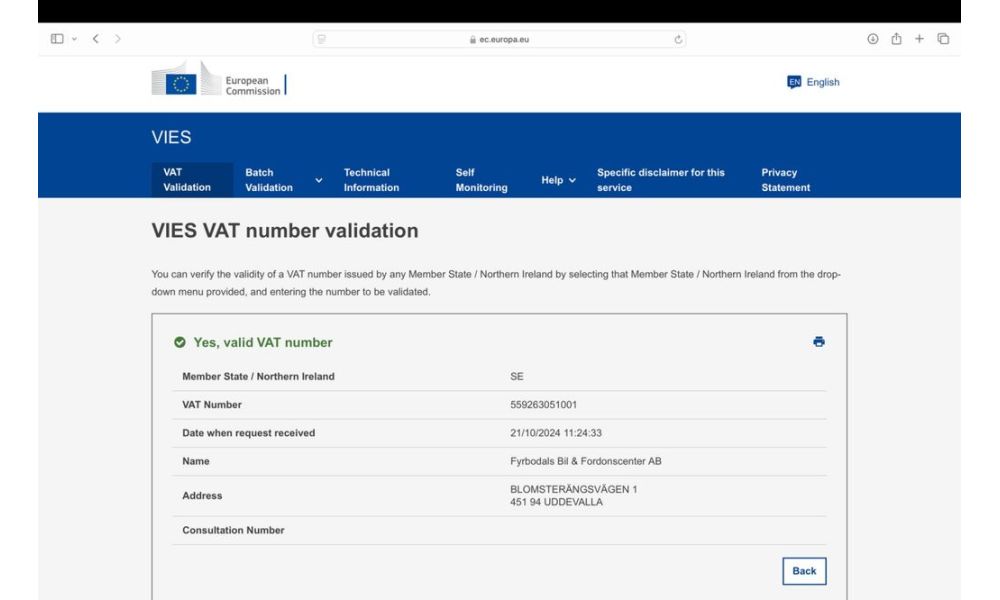
Task: Click the EN language icon
Action: pos(794,82)
